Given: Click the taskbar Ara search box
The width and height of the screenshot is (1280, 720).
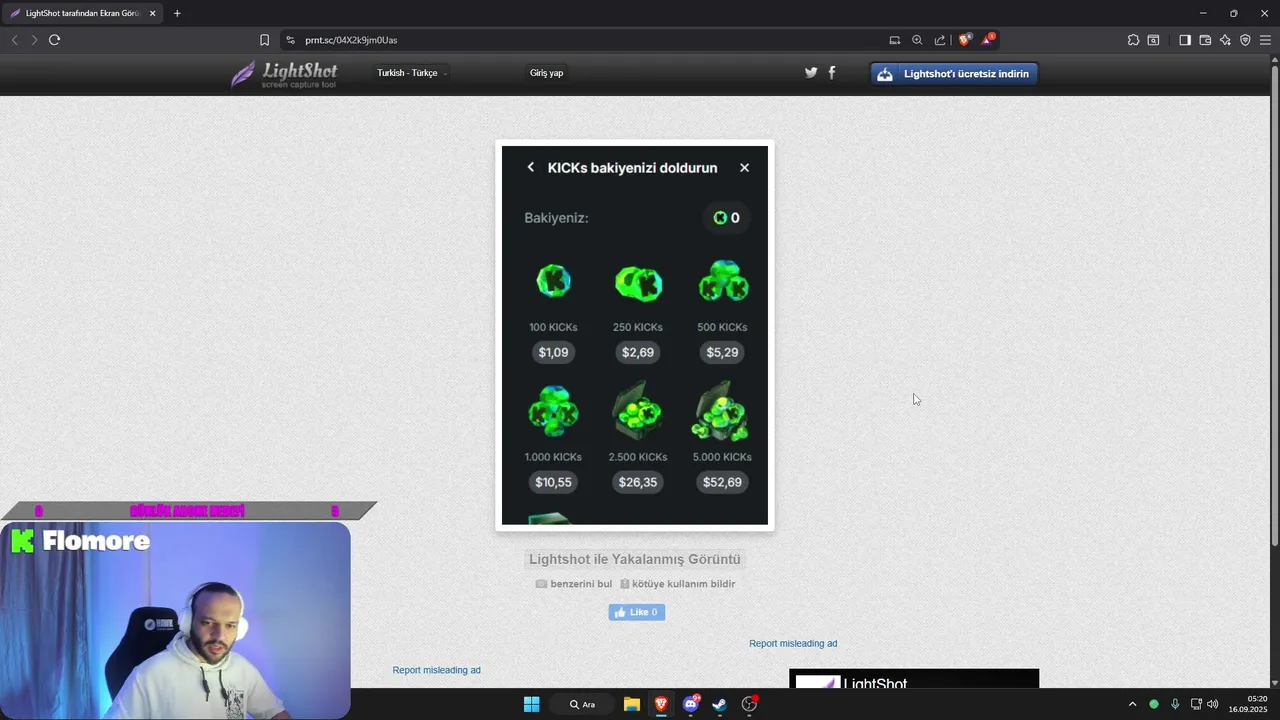Looking at the screenshot, I should click(582, 704).
